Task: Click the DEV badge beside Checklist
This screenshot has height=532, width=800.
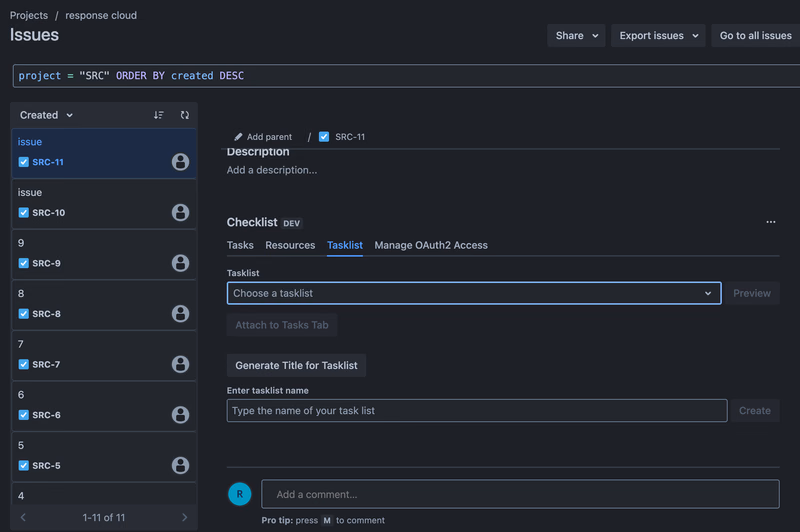Action: tap(291, 223)
